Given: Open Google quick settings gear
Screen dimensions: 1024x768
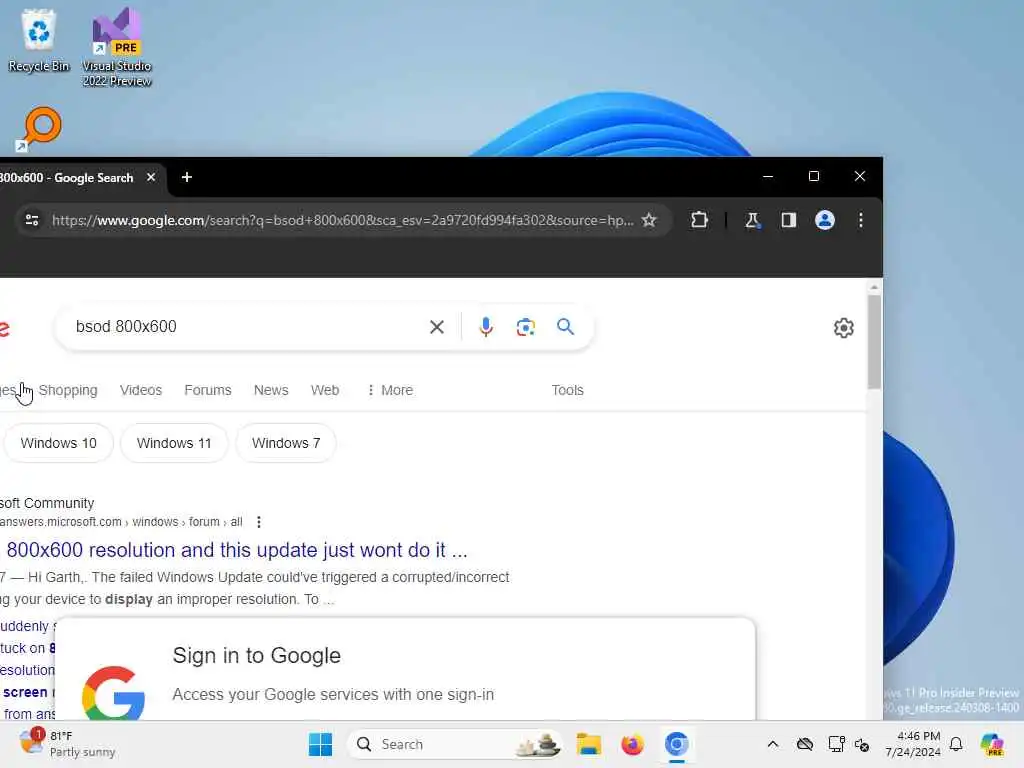Looking at the screenshot, I should [x=844, y=328].
